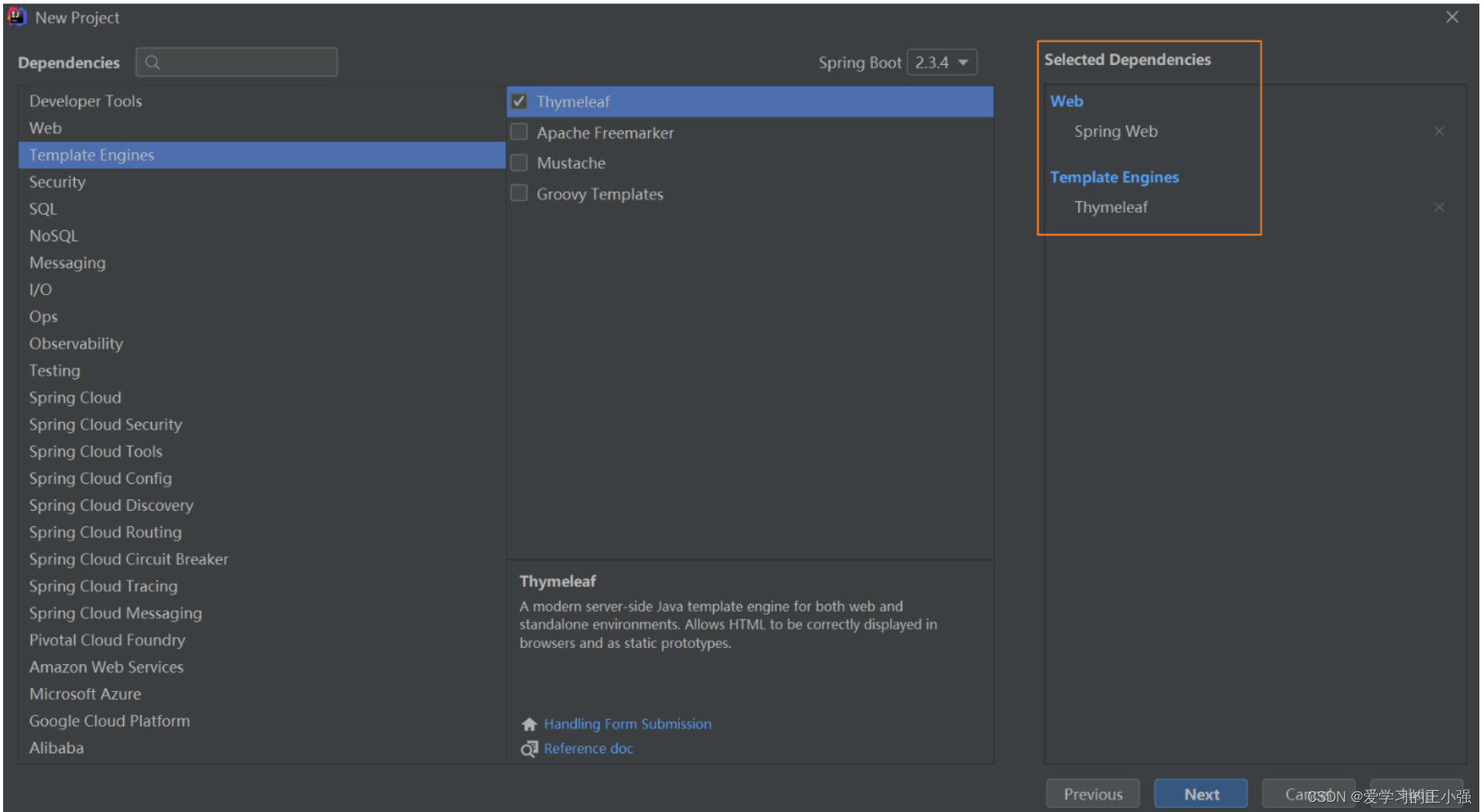
Task: Remove Thymeleaf from selected dependencies via X
Action: click(1438, 207)
